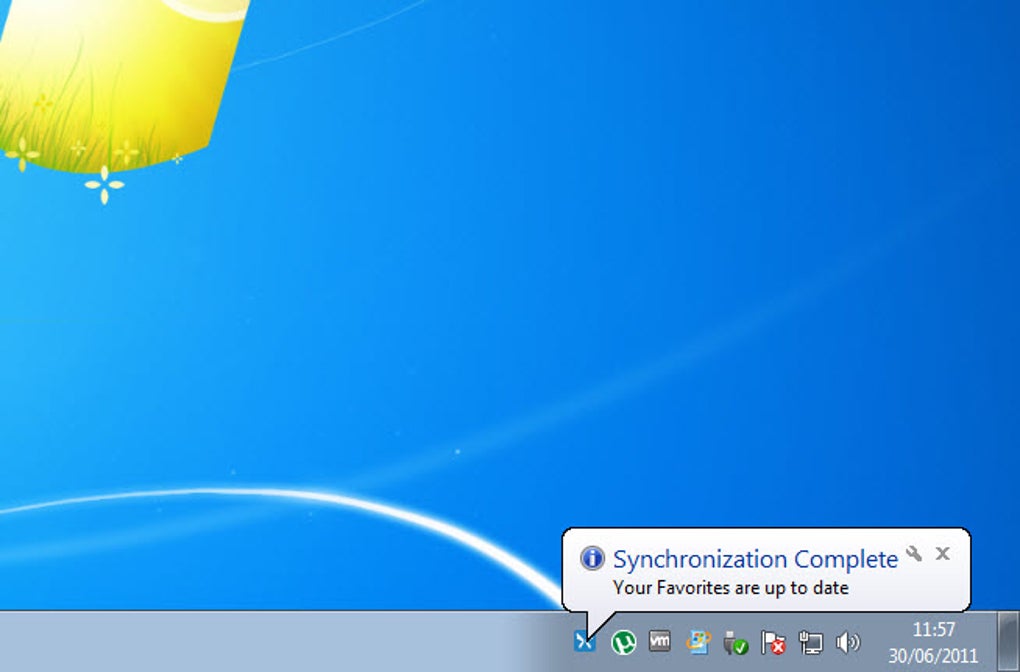Screen dimensions: 1020x672
Task: Open the volume speaker tray icon
Action: pos(848,643)
